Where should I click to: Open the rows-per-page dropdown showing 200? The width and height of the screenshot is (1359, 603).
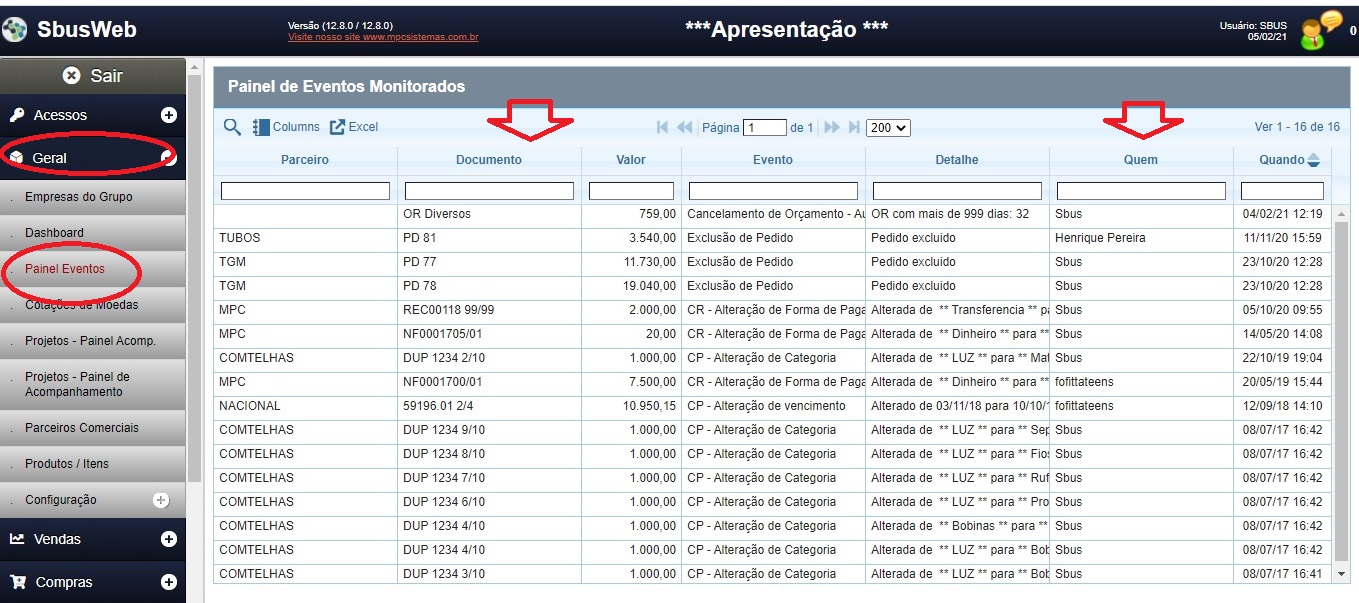point(888,128)
